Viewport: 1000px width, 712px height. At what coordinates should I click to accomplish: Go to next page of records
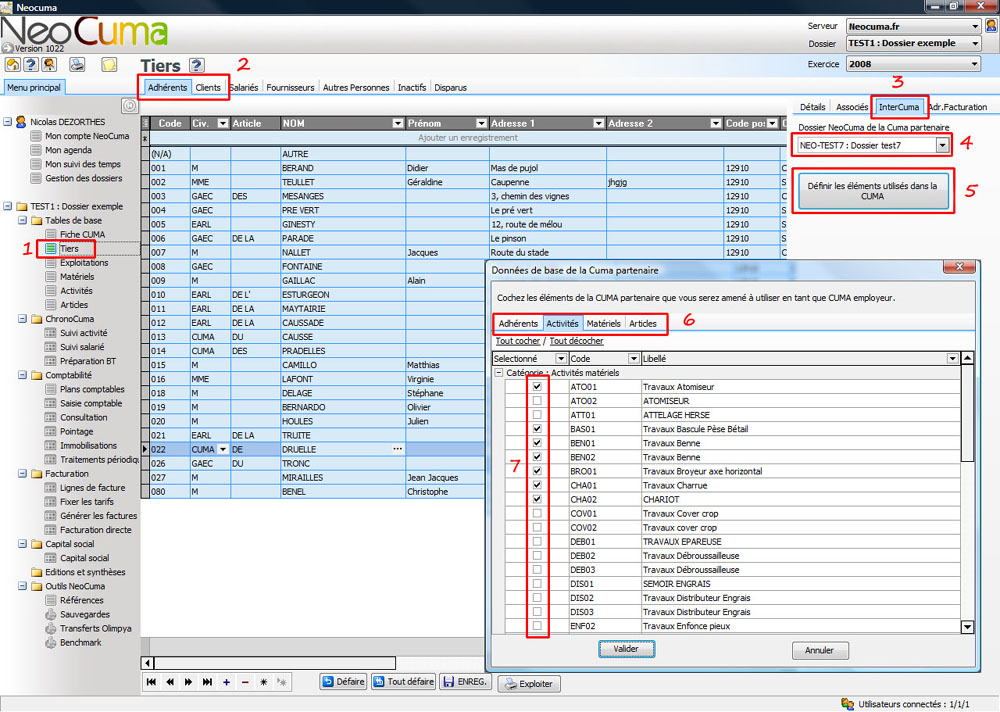188,682
